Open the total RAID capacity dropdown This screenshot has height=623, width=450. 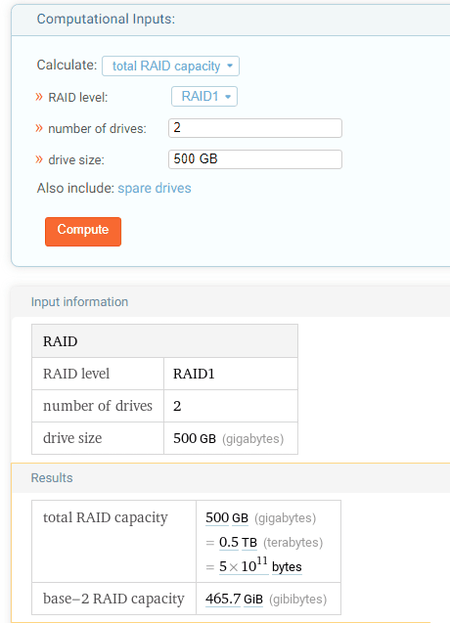click(171, 66)
